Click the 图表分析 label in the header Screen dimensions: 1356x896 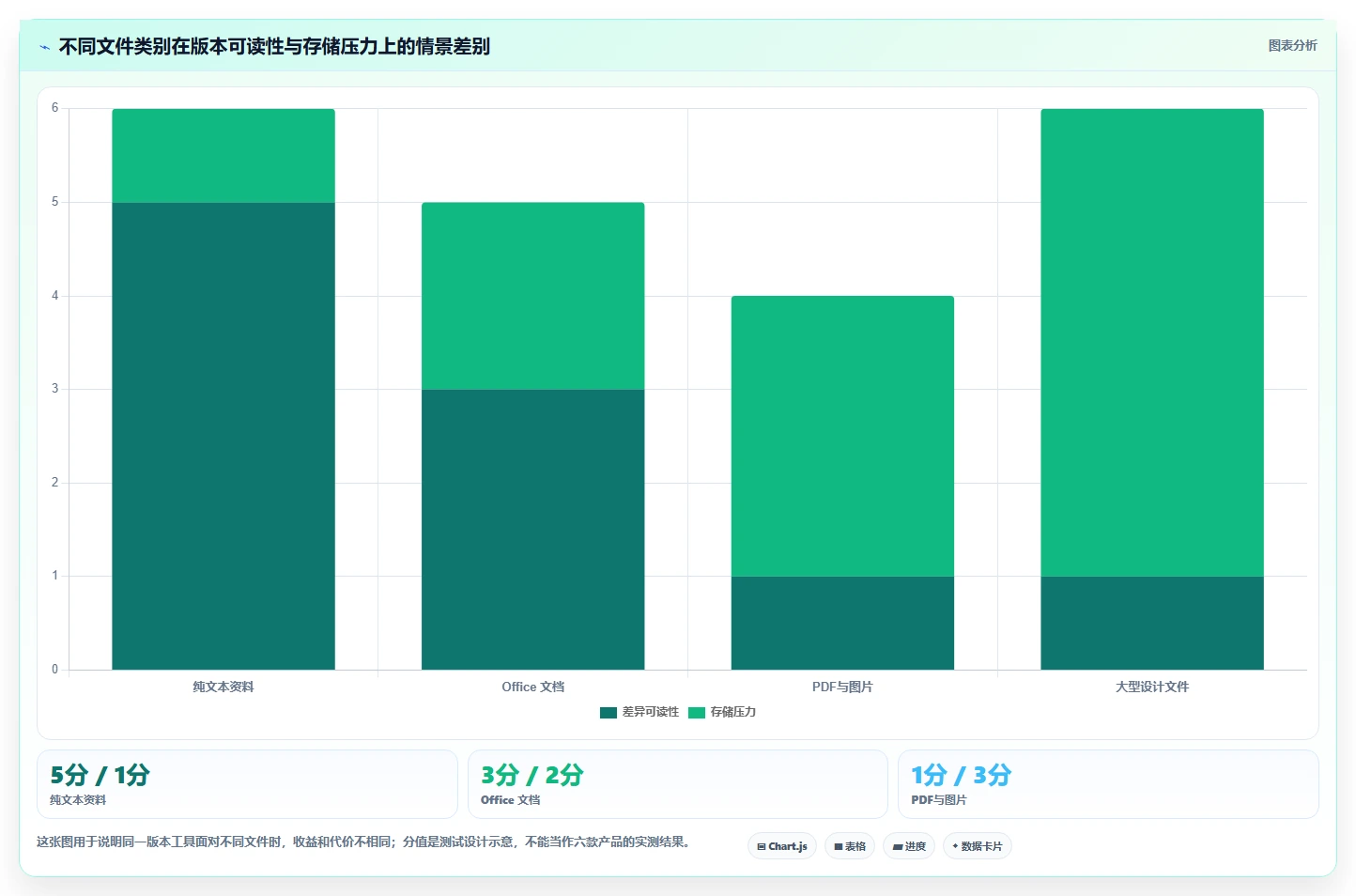coord(1292,45)
